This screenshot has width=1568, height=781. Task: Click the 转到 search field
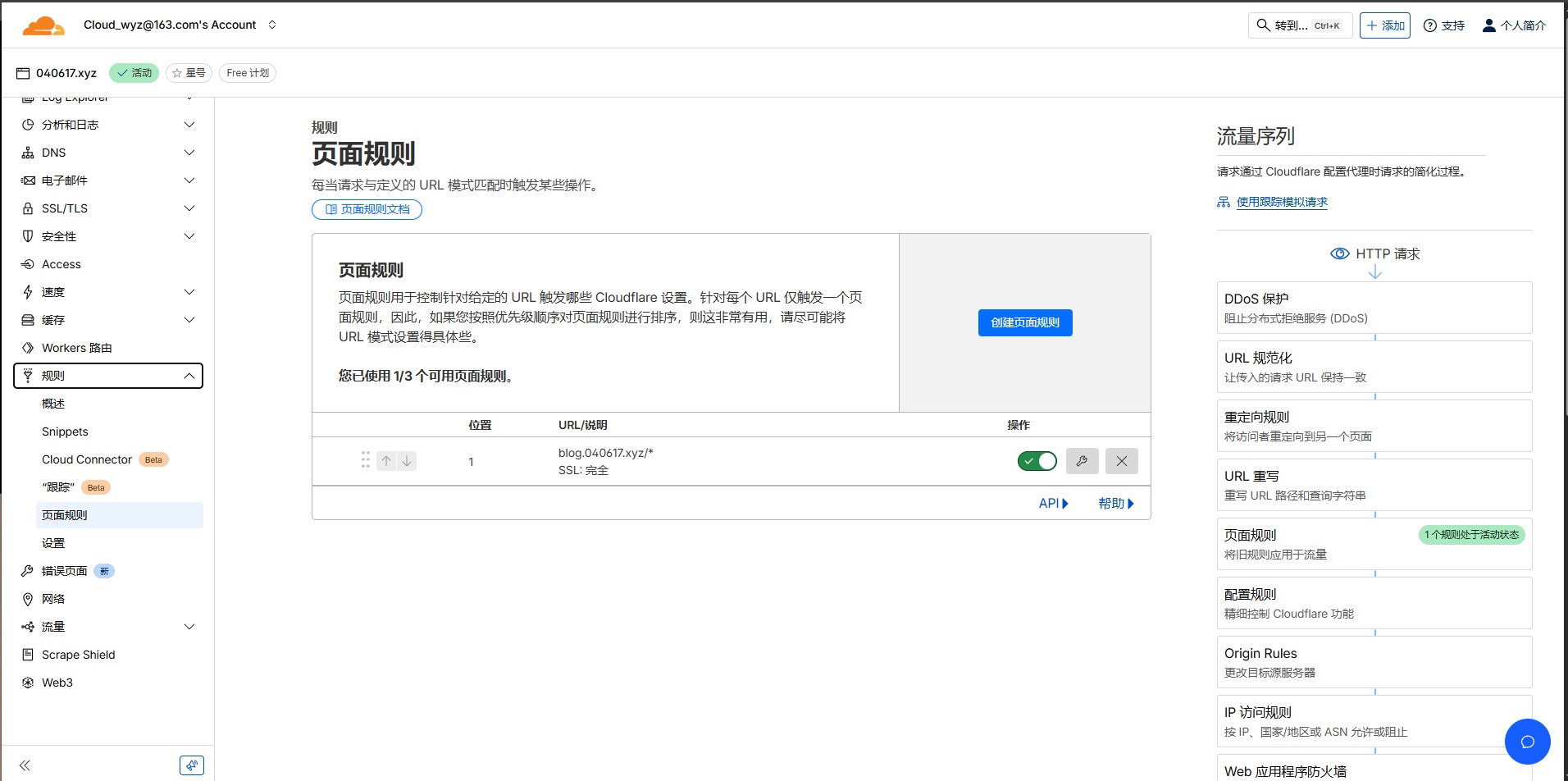(1300, 25)
